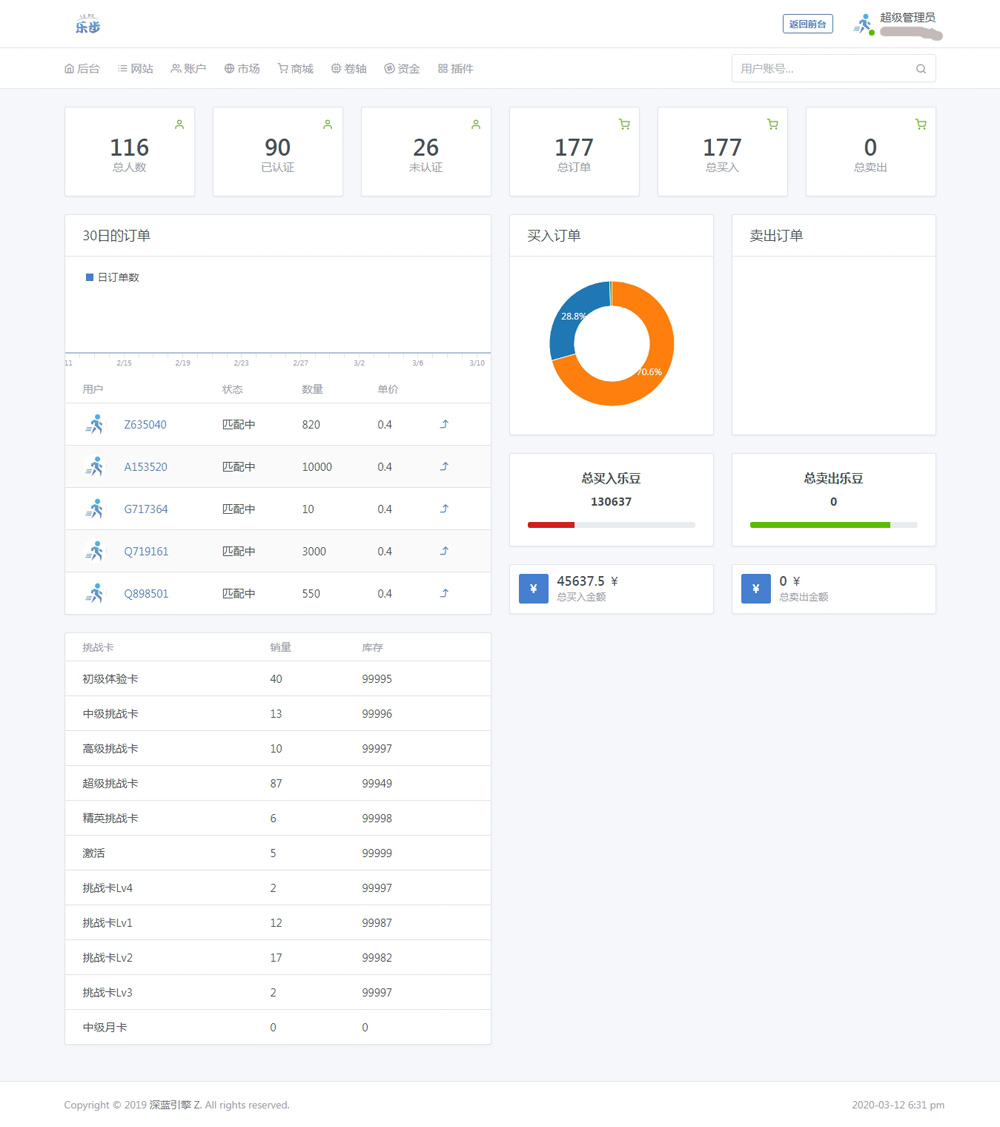
Task: Click the 乐步 logo in header
Action: click(88, 24)
